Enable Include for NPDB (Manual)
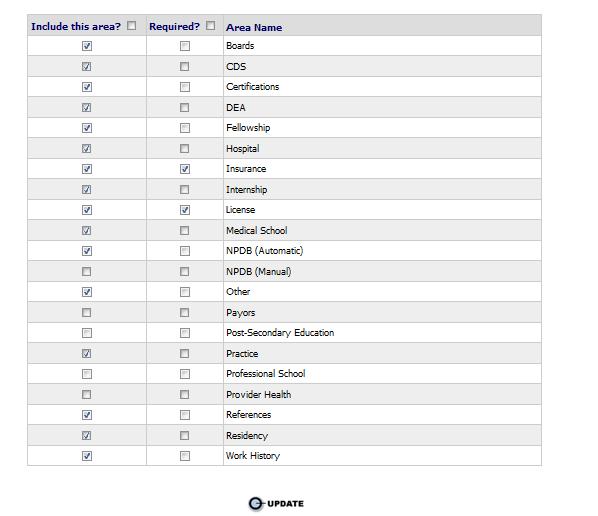 click(x=87, y=272)
